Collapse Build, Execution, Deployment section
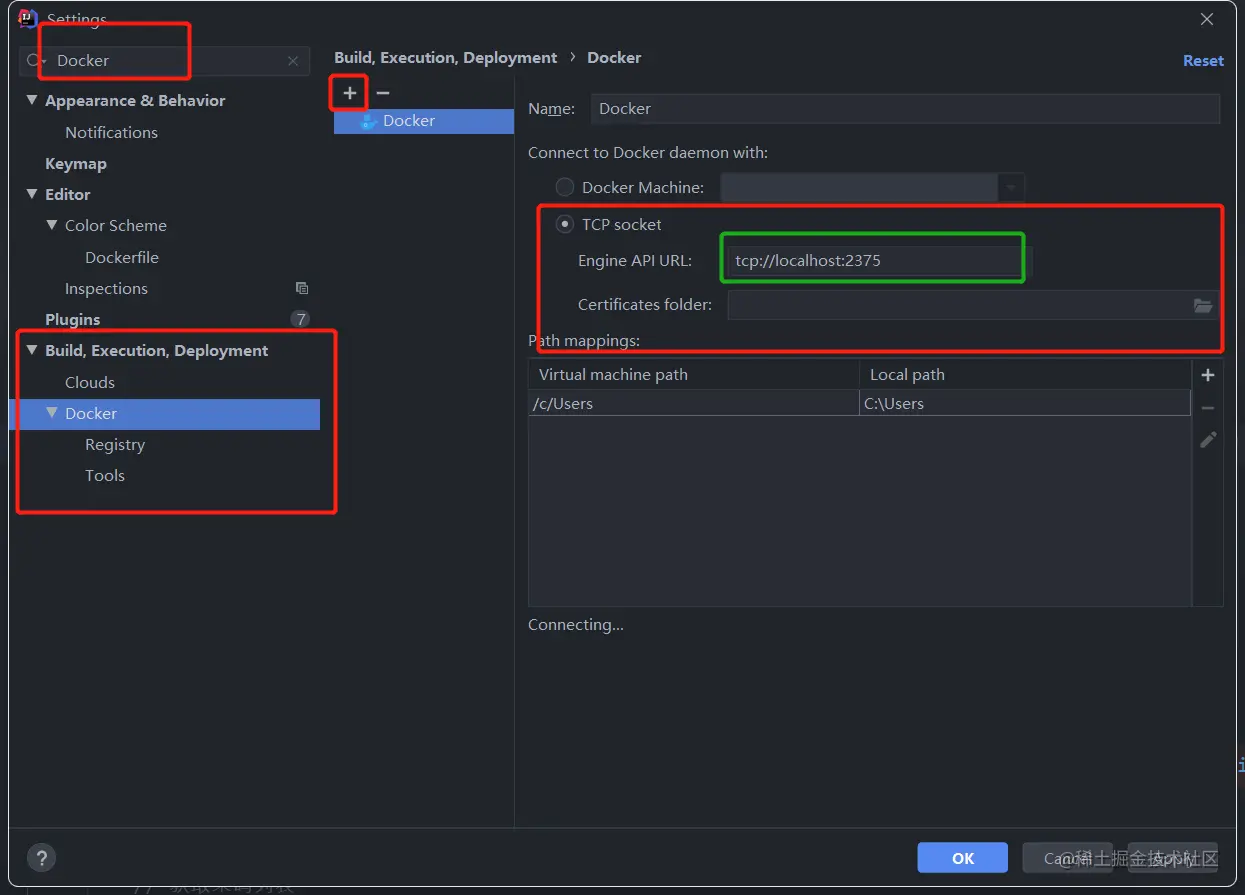The height and width of the screenshot is (895, 1245). coord(33,350)
